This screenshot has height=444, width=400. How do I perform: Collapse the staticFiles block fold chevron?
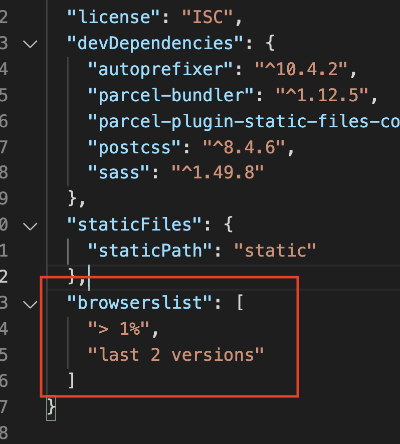pos(30,226)
